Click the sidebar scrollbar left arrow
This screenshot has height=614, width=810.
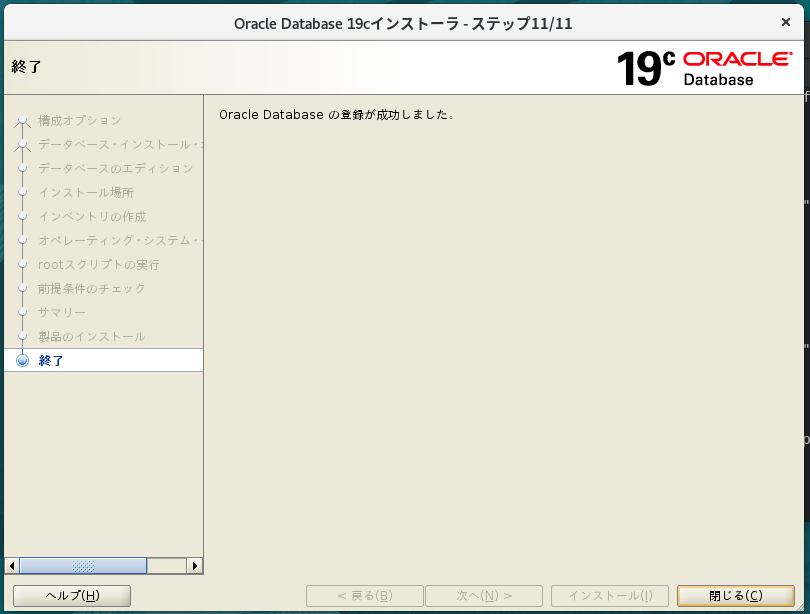coord(12,566)
